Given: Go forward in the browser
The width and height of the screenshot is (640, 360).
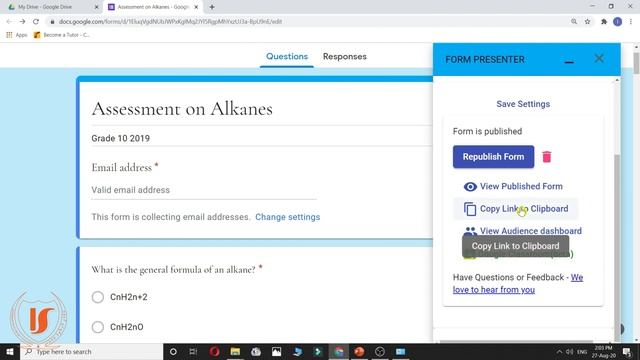Looking at the screenshot, I should (22, 22).
